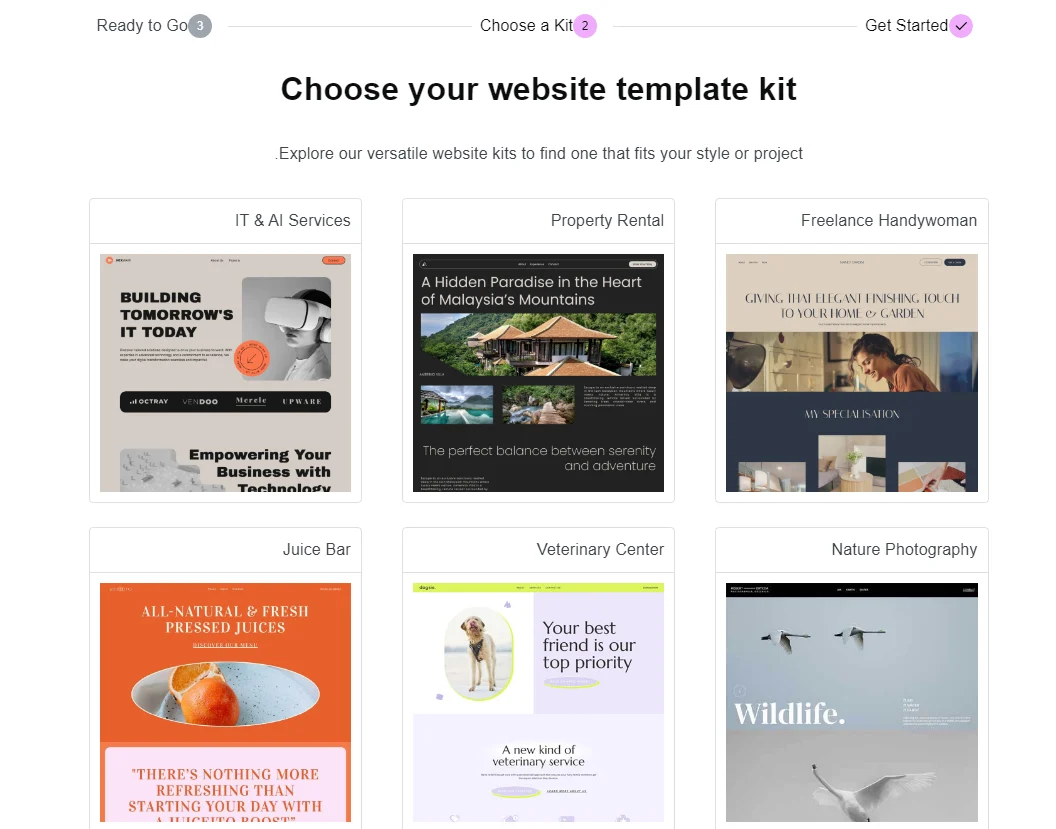The height and width of the screenshot is (829, 1056).
Task: Click the orange circular arrow badge in IT preview
Action: [252, 358]
